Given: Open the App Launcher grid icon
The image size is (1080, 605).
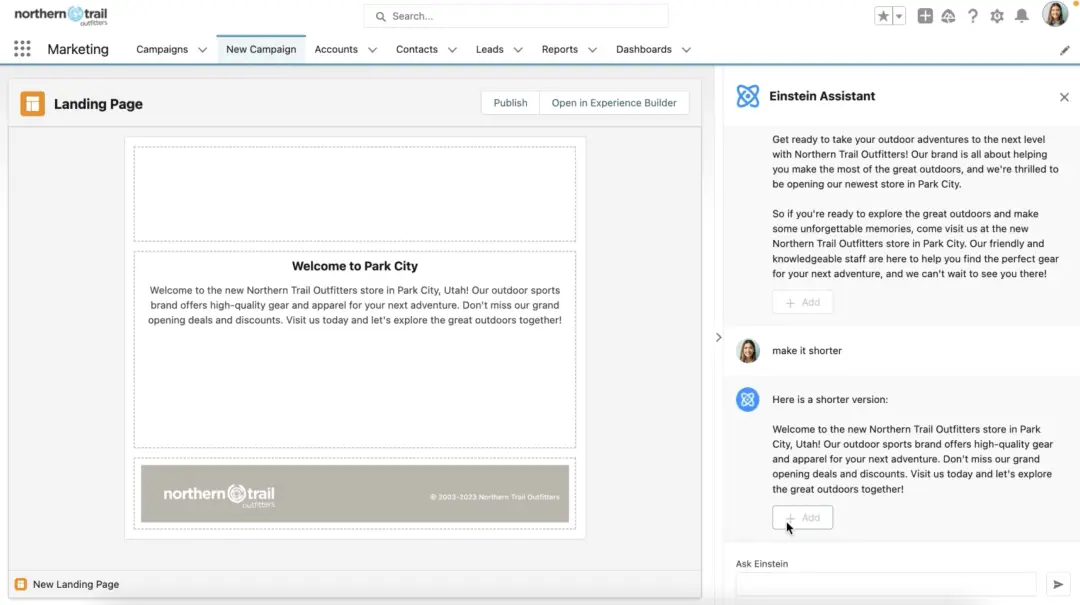Looking at the screenshot, I should pyautogui.click(x=22, y=49).
